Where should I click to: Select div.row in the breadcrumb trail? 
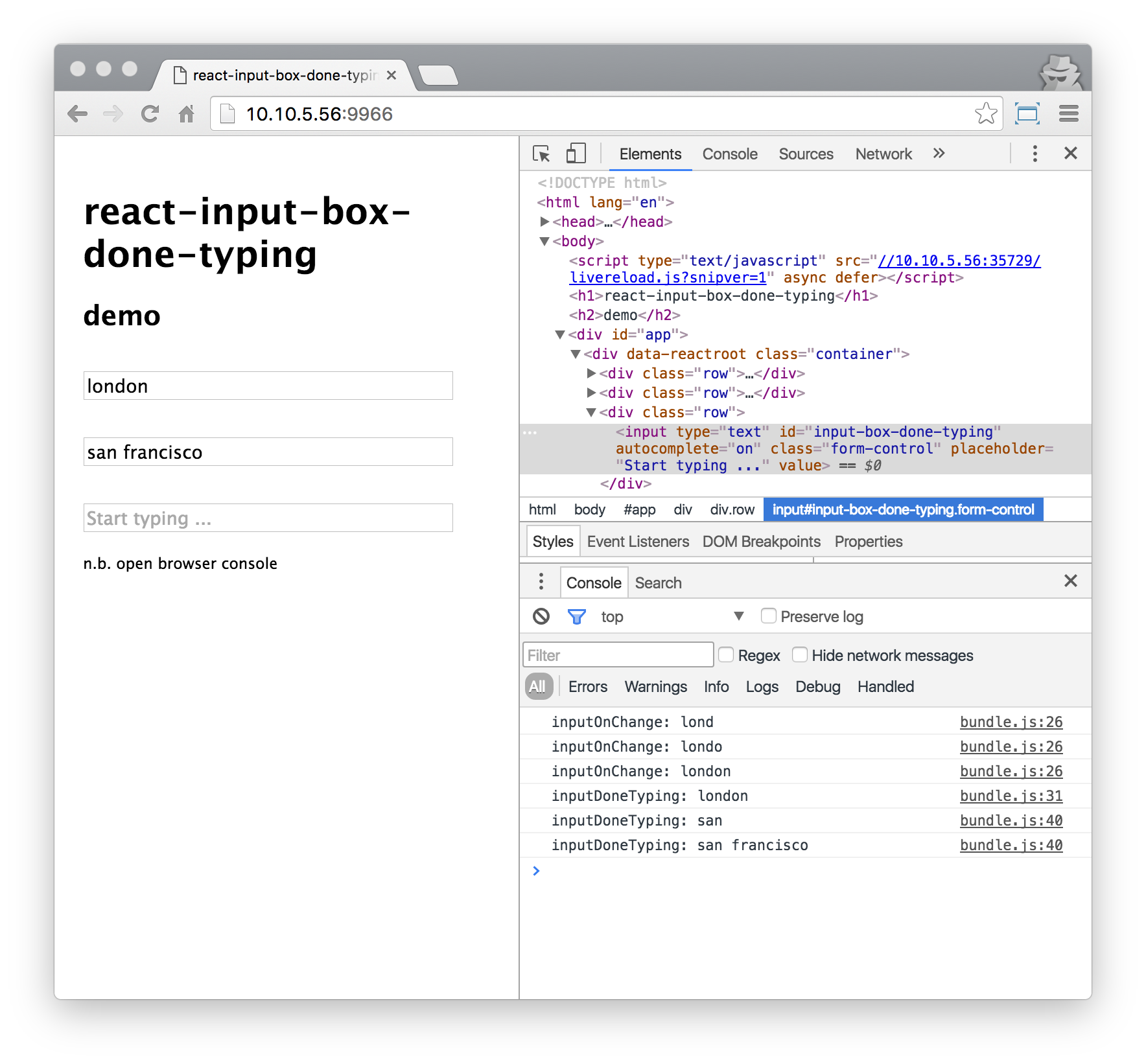coord(732,510)
